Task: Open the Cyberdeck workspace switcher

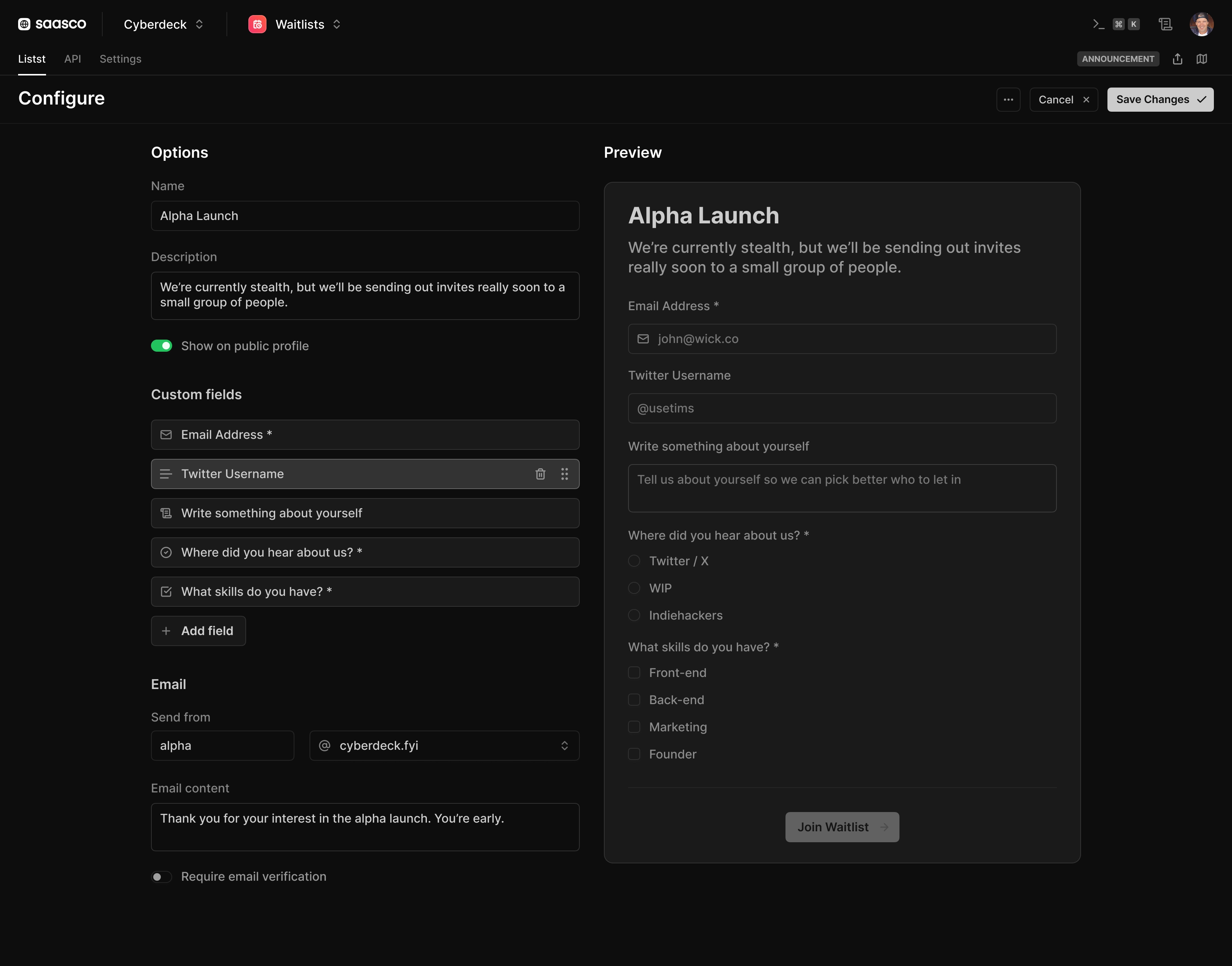Action: click(163, 24)
